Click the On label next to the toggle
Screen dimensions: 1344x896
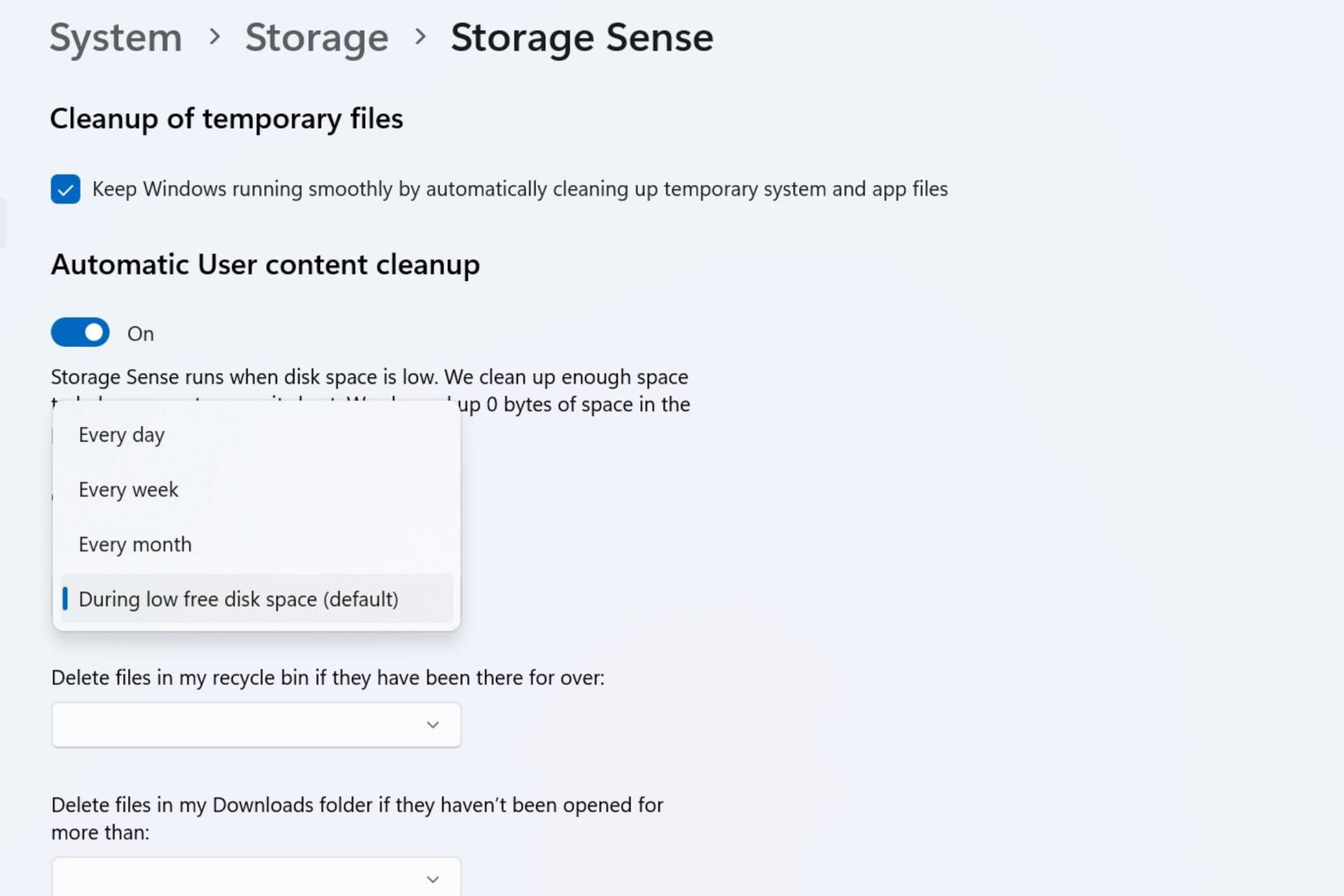141,332
